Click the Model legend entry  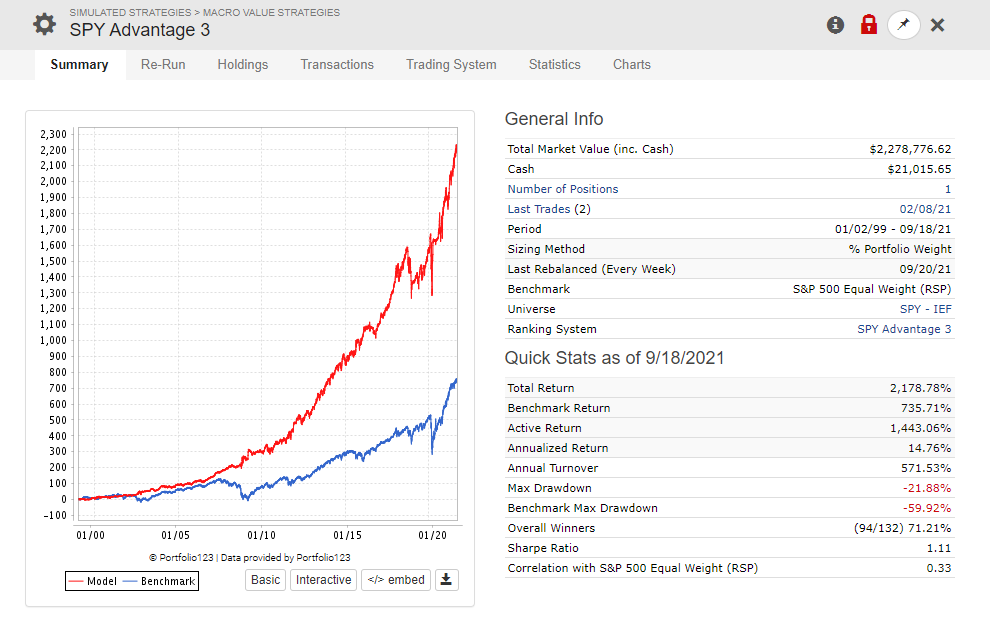92,581
